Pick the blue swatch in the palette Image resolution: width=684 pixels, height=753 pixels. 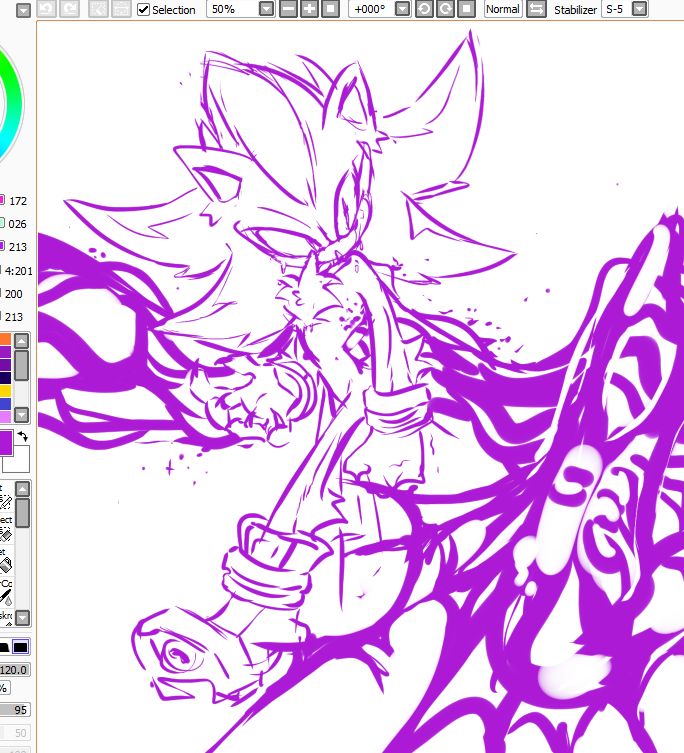click(x=5, y=404)
